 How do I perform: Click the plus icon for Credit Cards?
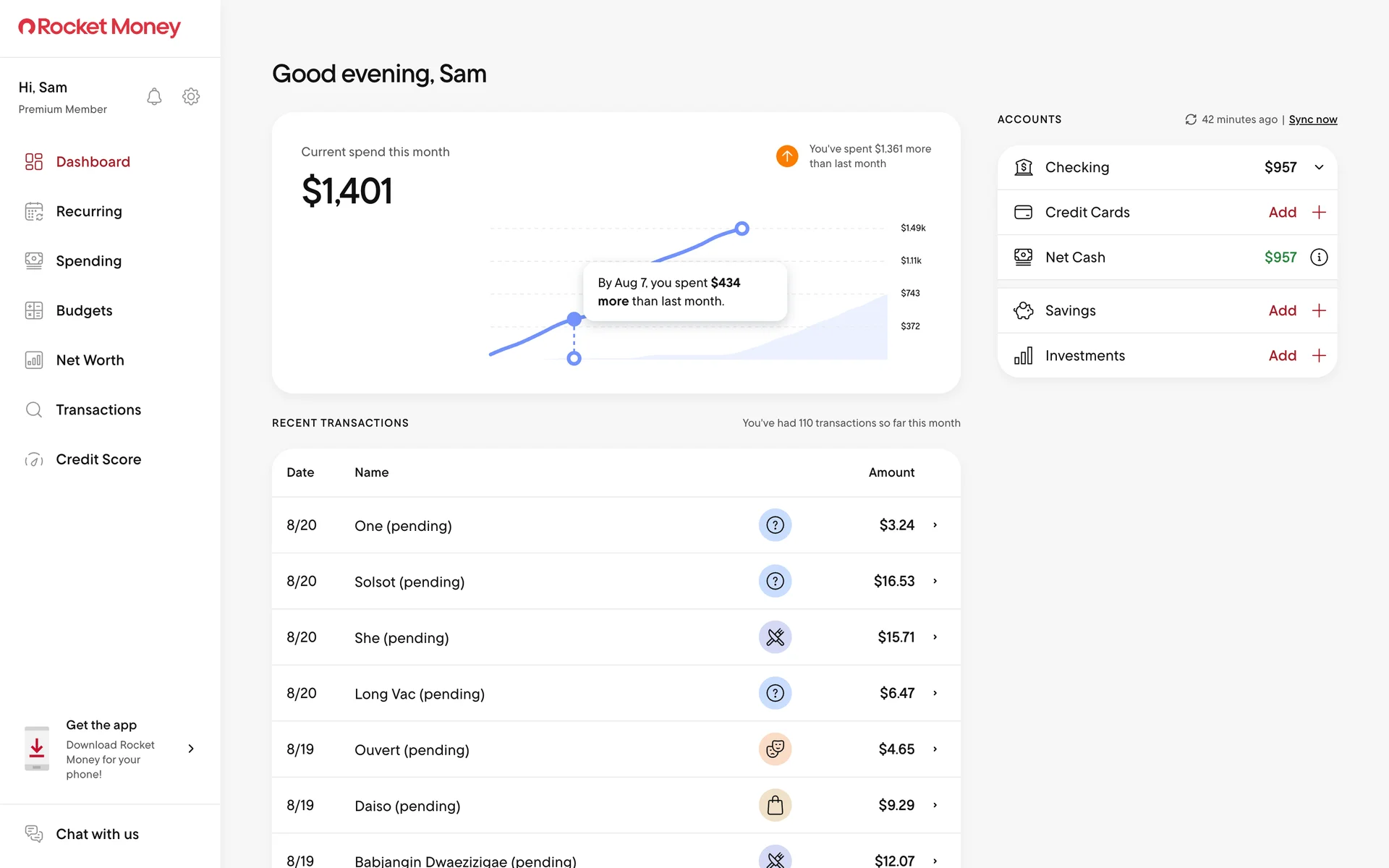point(1319,213)
